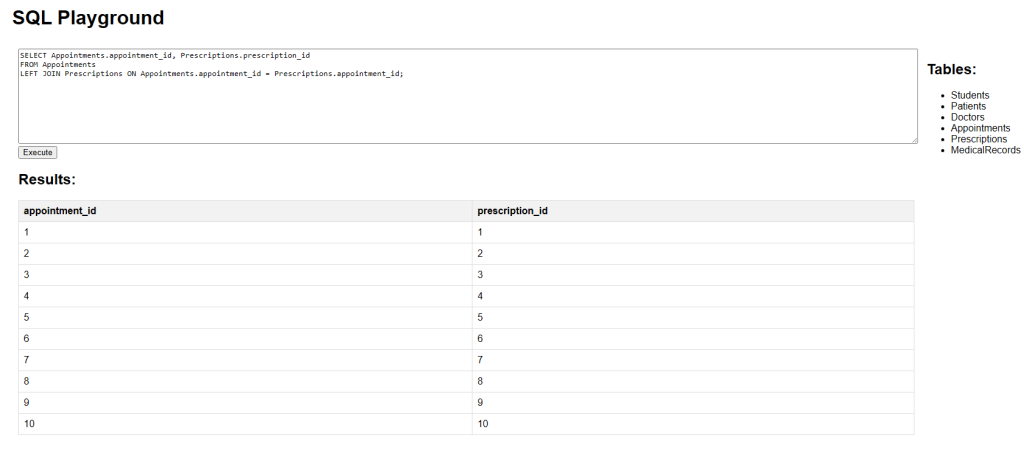
Task: Click the appointment_id cell with value 5
Action: coord(246,318)
